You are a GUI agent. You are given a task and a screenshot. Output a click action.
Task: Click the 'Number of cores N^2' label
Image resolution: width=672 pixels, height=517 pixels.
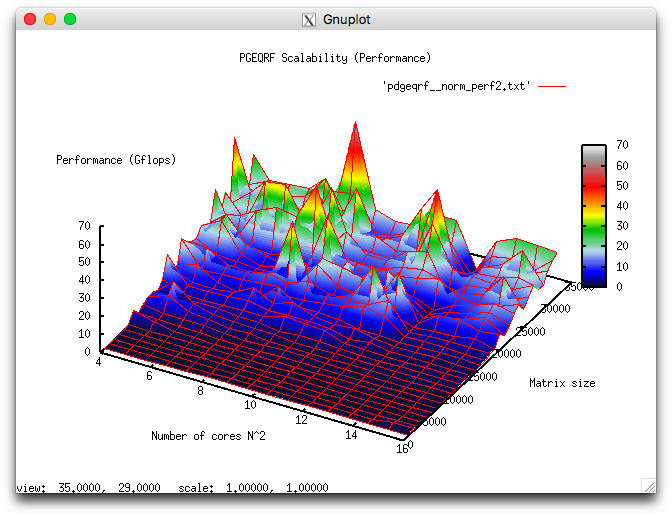coord(208,436)
